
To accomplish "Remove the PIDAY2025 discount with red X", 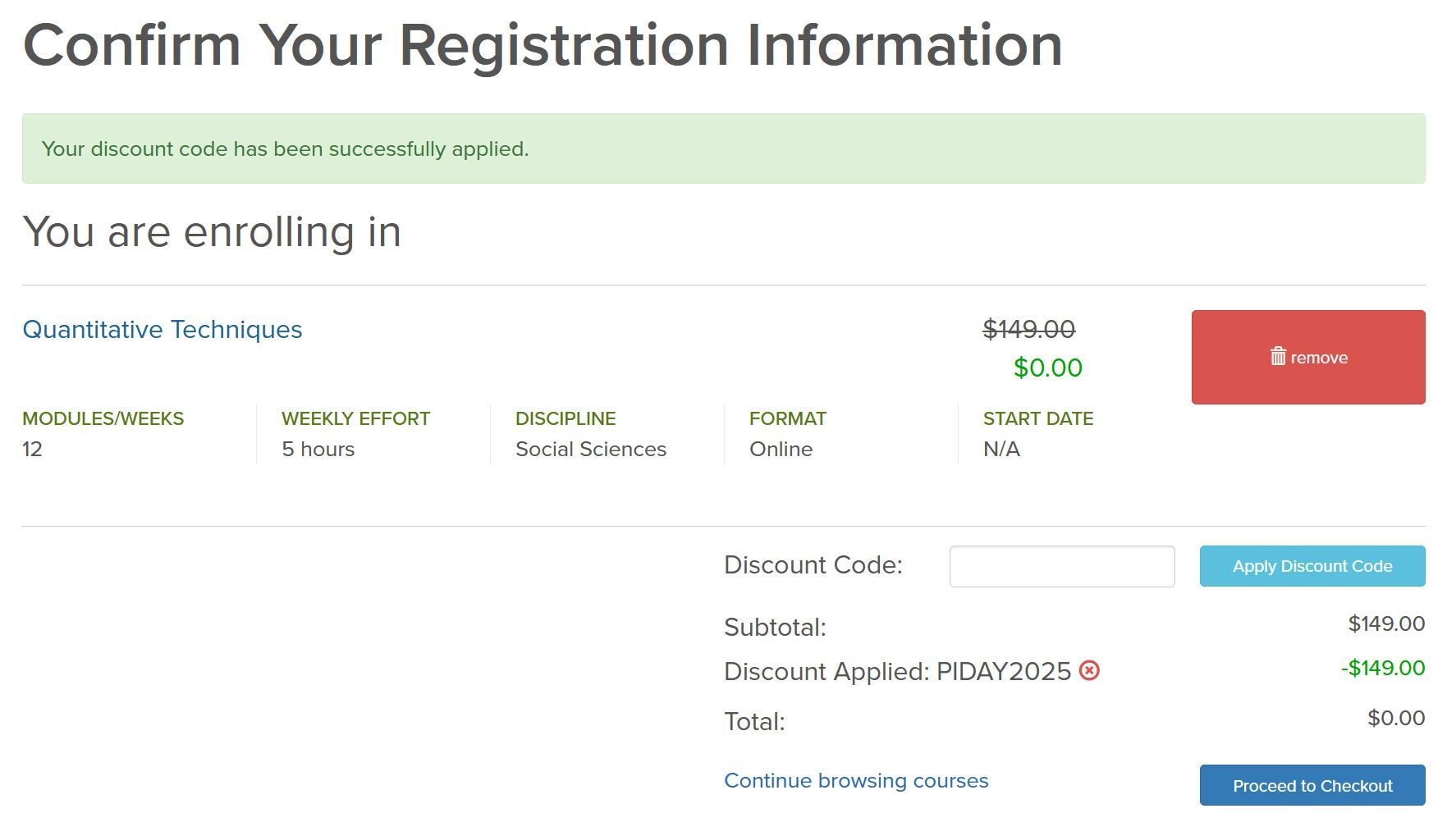I will point(1089,671).
